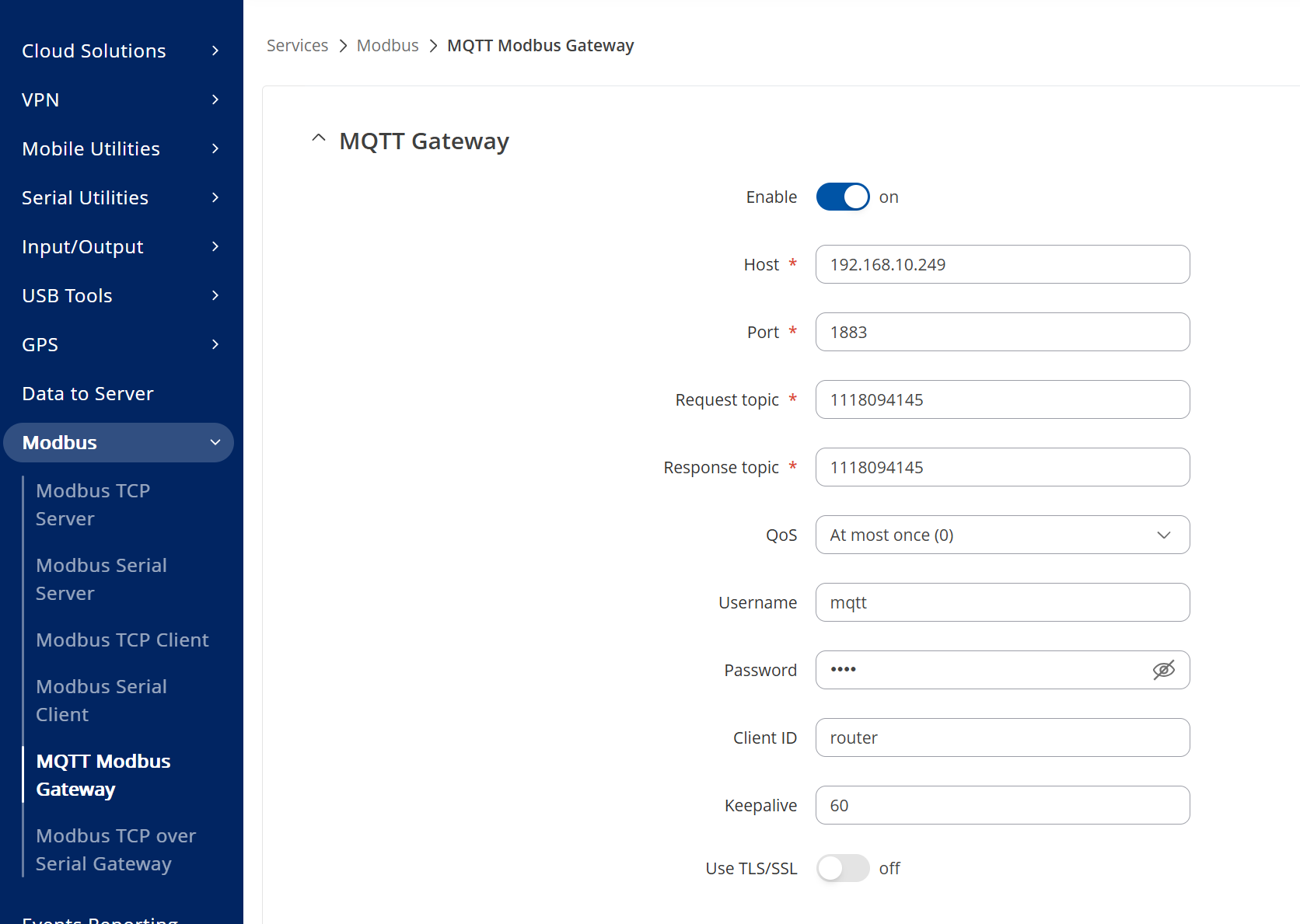The height and width of the screenshot is (924, 1300).
Task: Click the MQTT Modbus Gateway breadcrumb text
Action: [x=540, y=46]
